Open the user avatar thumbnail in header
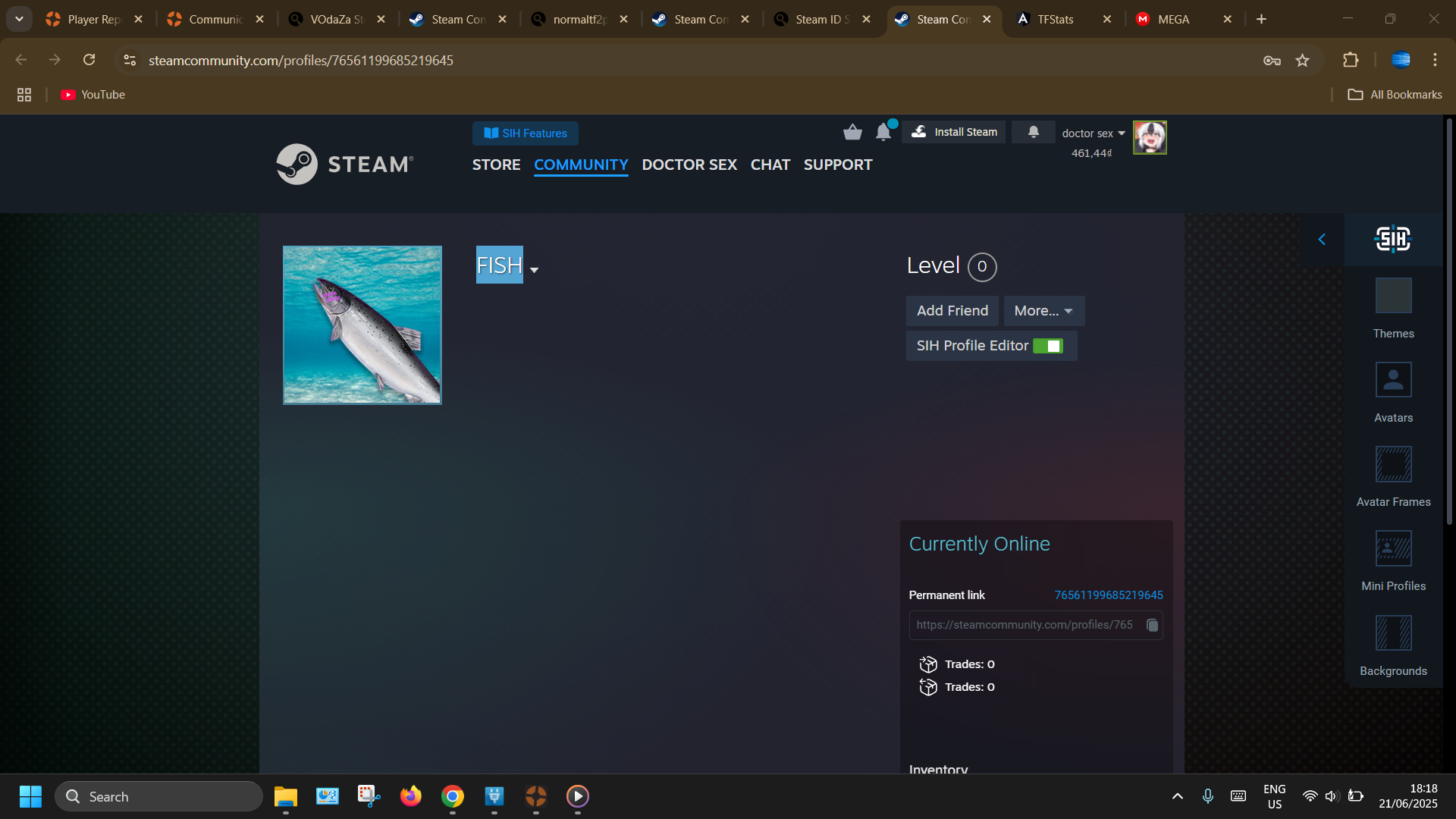This screenshot has width=1456, height=819. click(1150, 137)
